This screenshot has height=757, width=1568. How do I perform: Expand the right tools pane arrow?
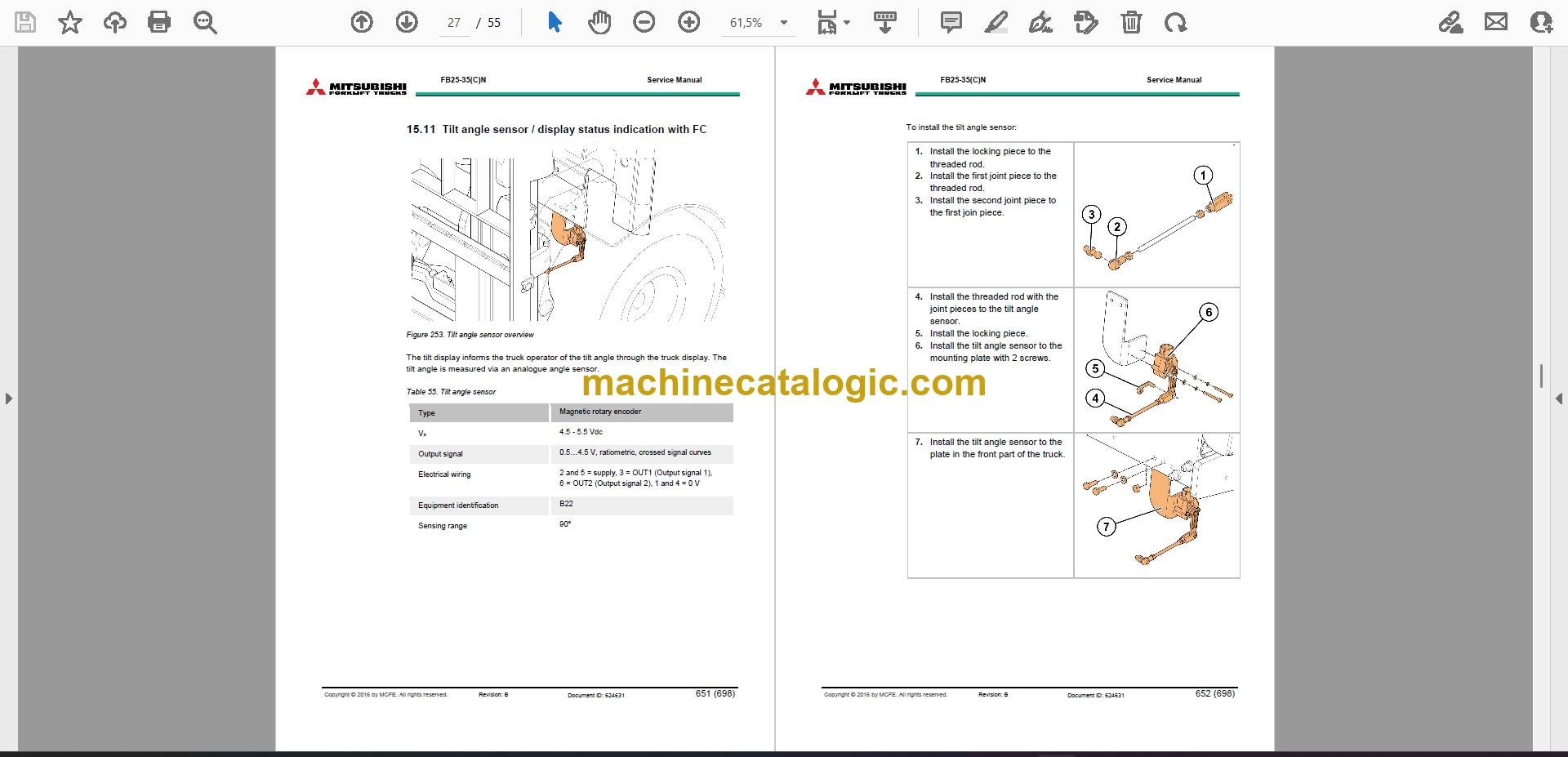tap(1559, 399)
